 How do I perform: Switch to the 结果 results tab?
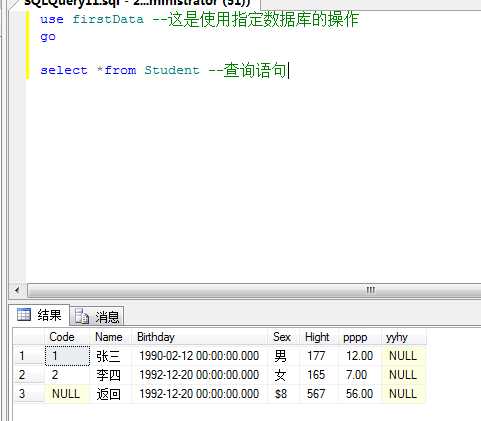(40, 315)
